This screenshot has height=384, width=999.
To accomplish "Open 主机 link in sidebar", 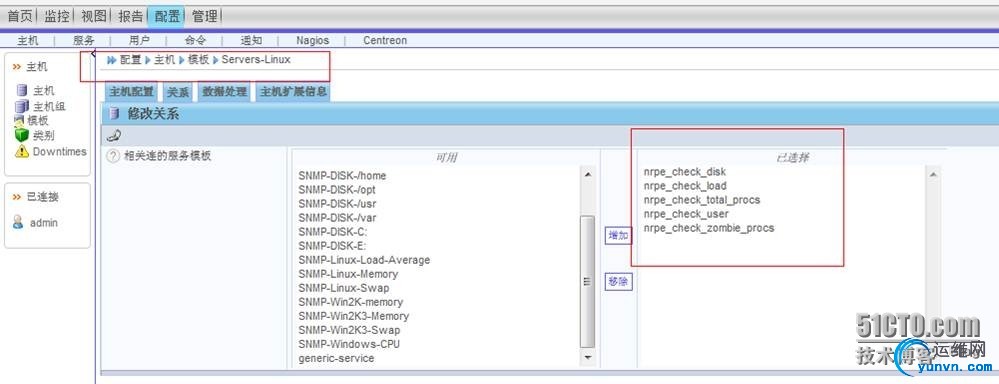I will (43, 91).
